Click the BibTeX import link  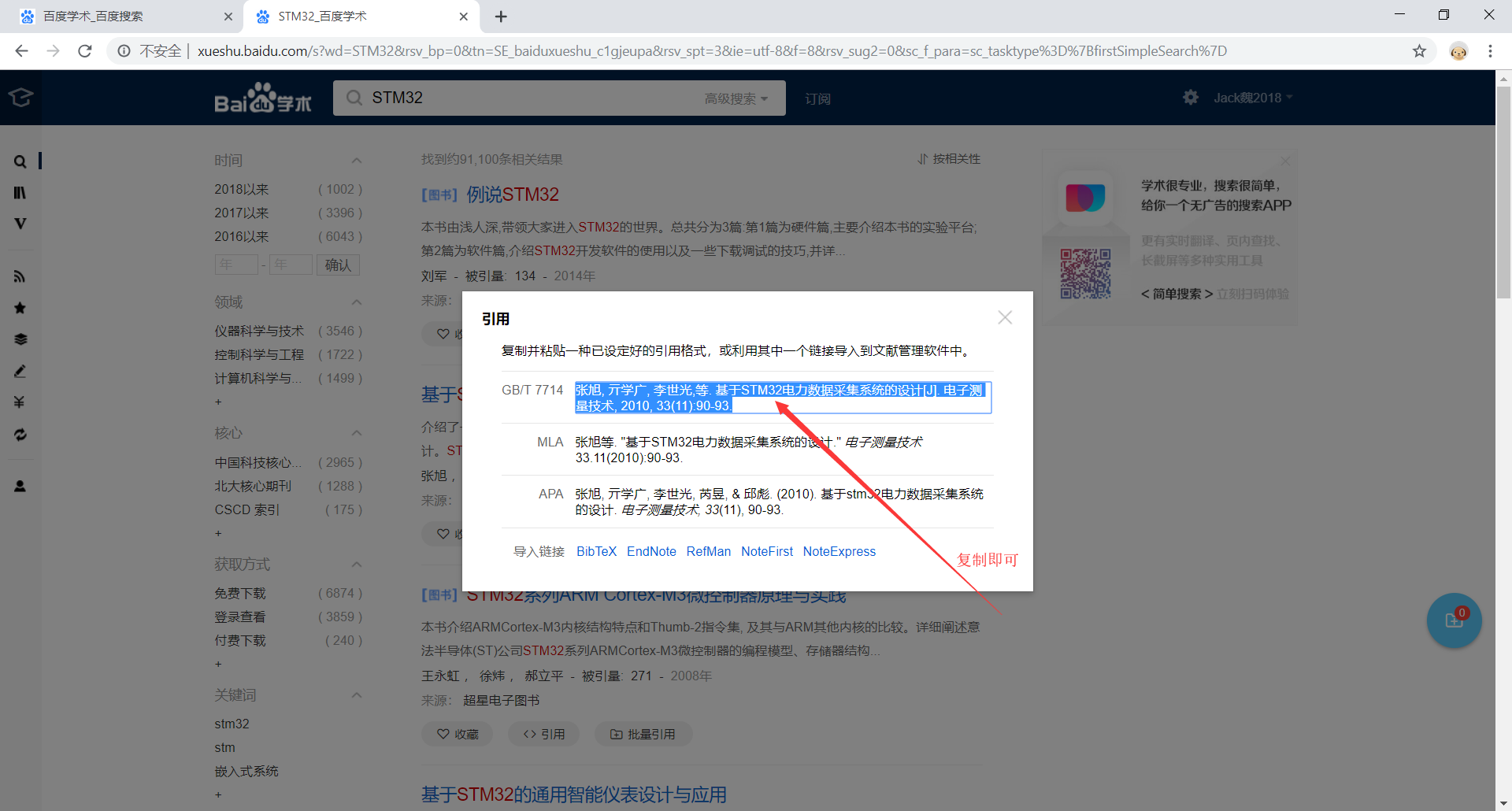pos(596,552)
